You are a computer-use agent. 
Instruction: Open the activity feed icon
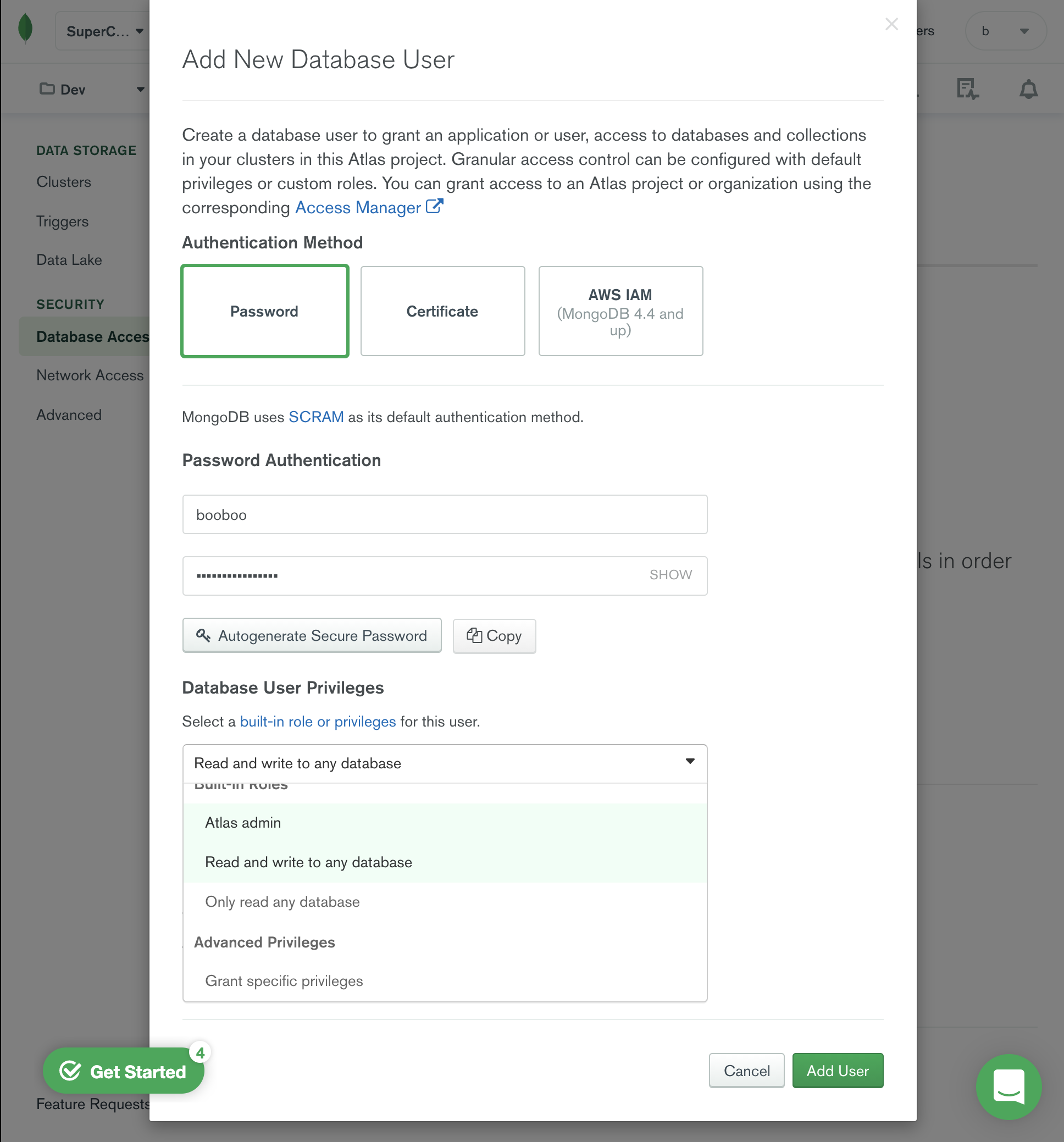pos(967,89)
